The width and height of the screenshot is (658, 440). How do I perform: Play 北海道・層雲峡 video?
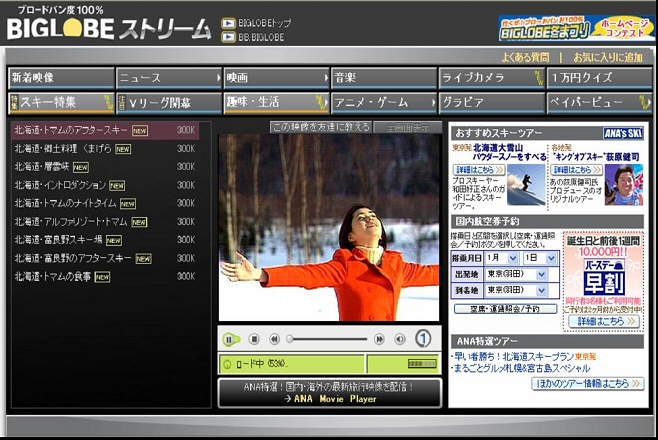[x=105, y=167]
